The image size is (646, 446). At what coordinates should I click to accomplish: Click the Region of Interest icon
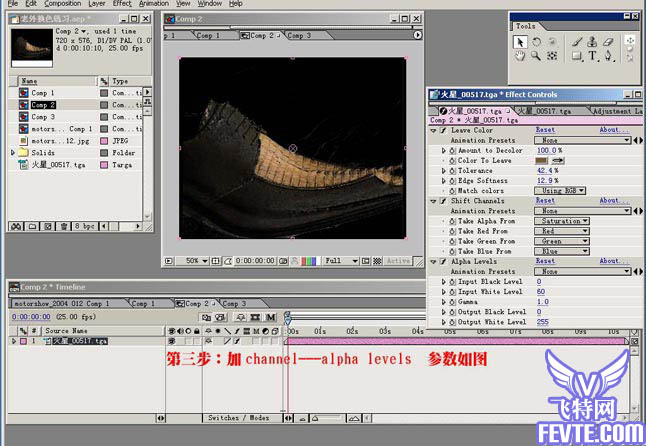point(365,261)
